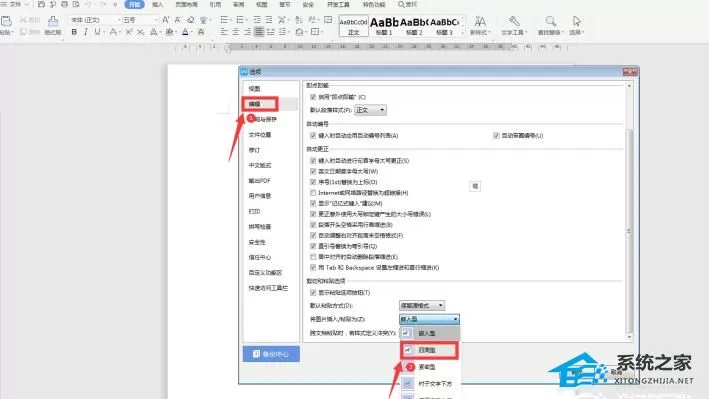The image size is (709, 399).
Task: Click the text highlight color icon
Action: (170, 32)
